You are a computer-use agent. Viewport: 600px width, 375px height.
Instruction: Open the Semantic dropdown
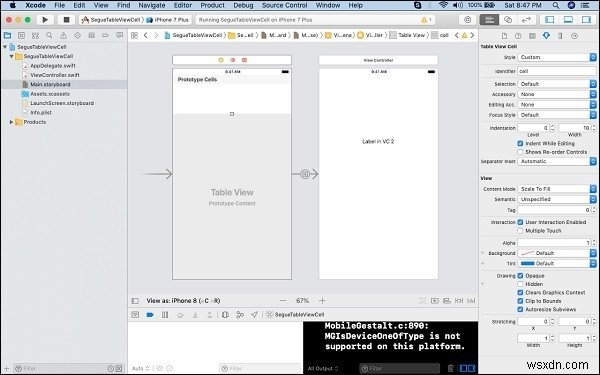tap(557, 199)
